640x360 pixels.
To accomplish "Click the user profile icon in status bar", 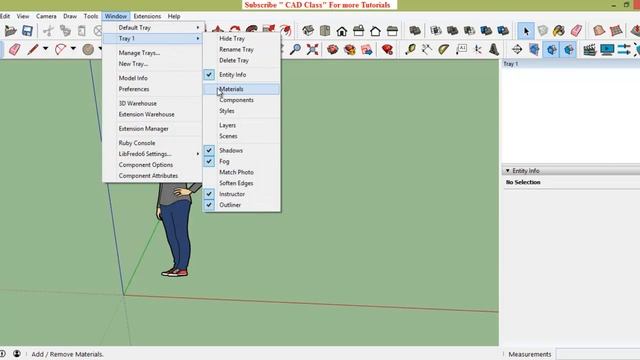I will point(17,353).
